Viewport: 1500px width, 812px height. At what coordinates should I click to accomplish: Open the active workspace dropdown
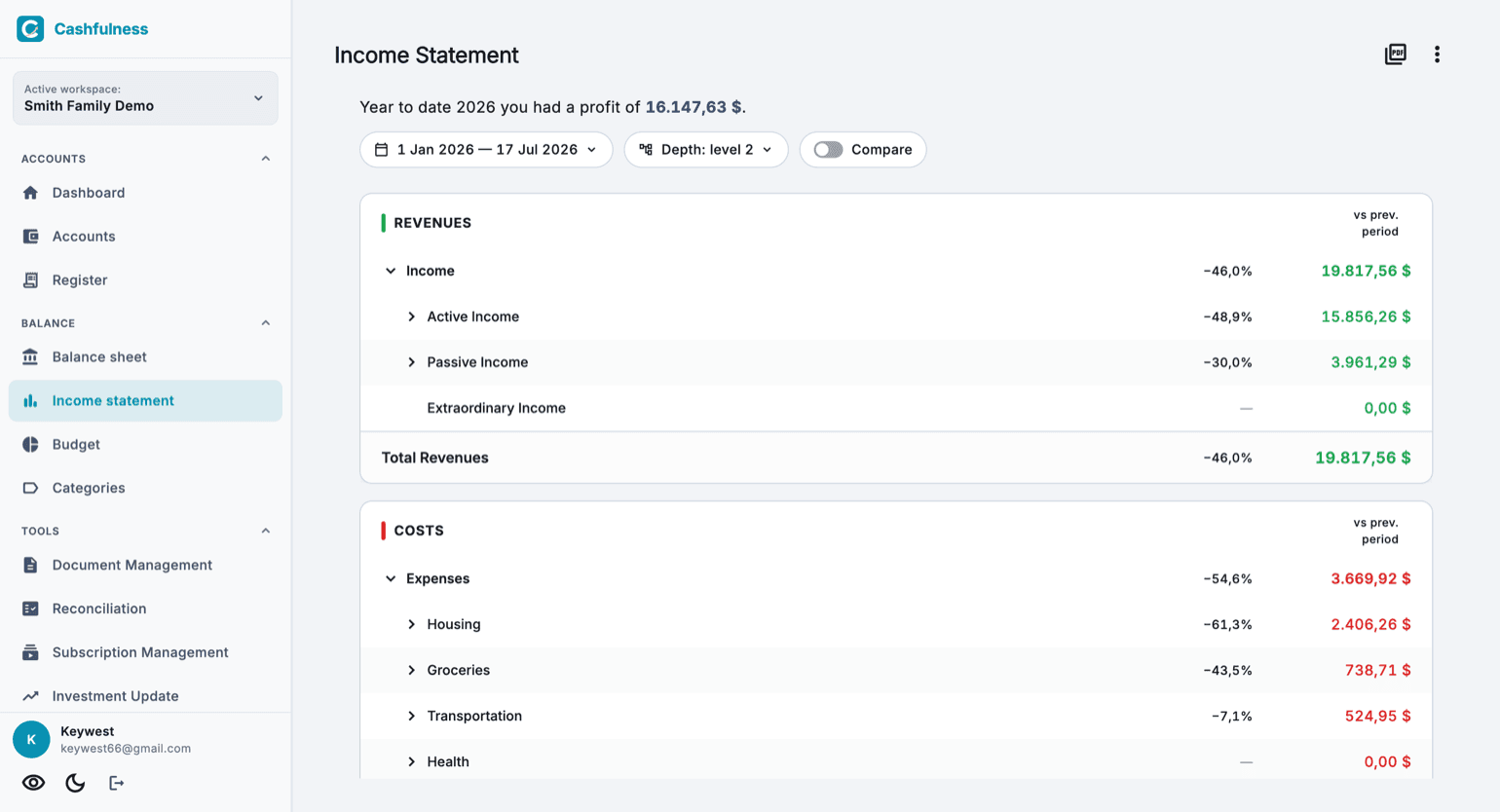[145, 98]
